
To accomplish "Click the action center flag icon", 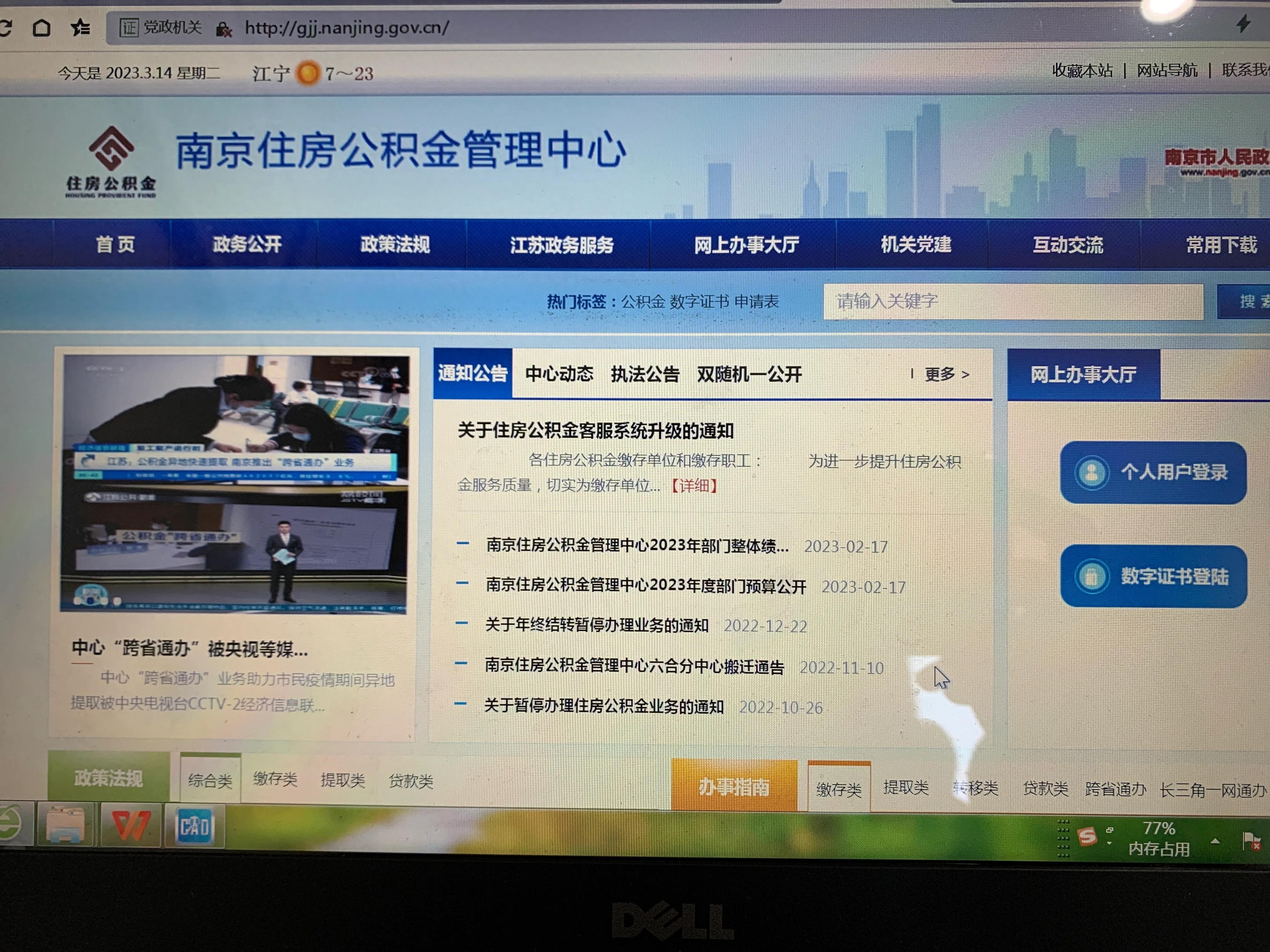I will pyautogui.click(x=1251, y=841).
